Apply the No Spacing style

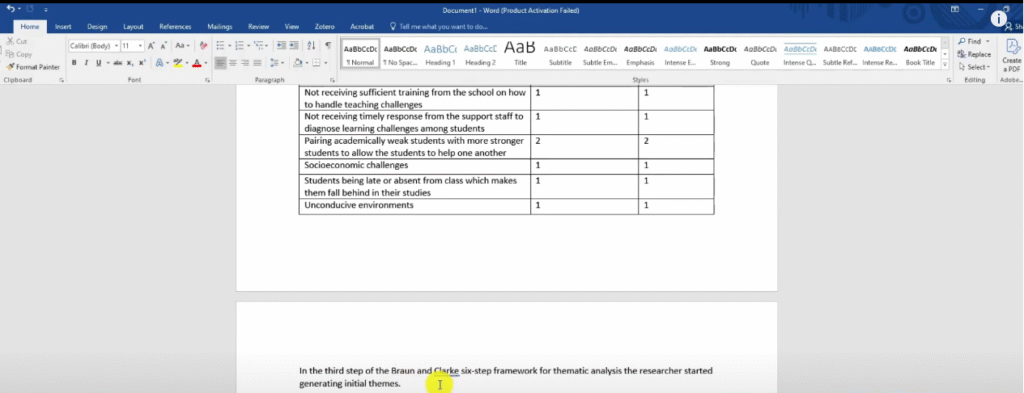(x=400, y=55)
